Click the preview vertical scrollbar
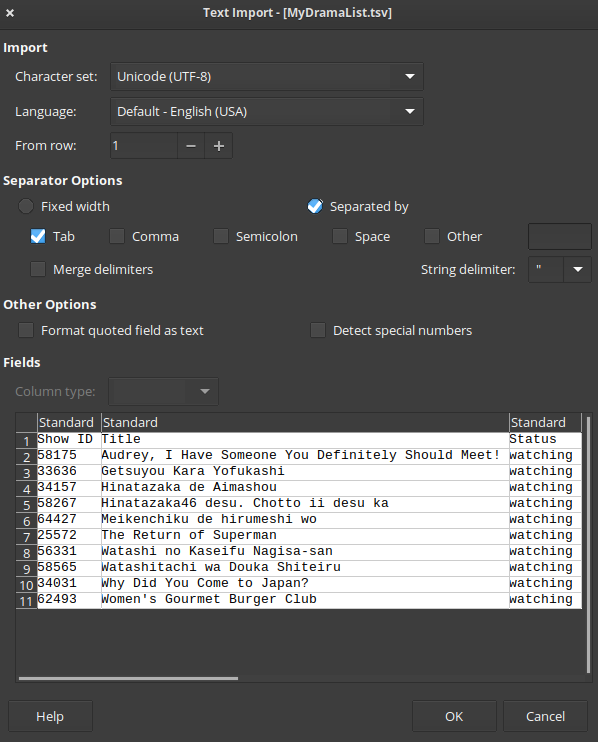 588,544
